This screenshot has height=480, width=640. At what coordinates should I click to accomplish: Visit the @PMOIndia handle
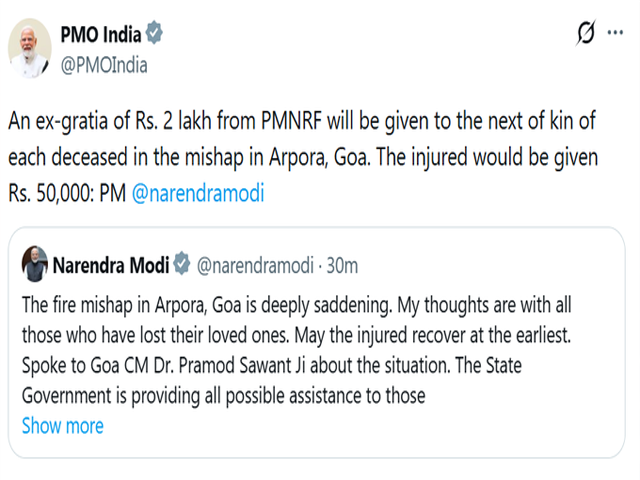104,65
